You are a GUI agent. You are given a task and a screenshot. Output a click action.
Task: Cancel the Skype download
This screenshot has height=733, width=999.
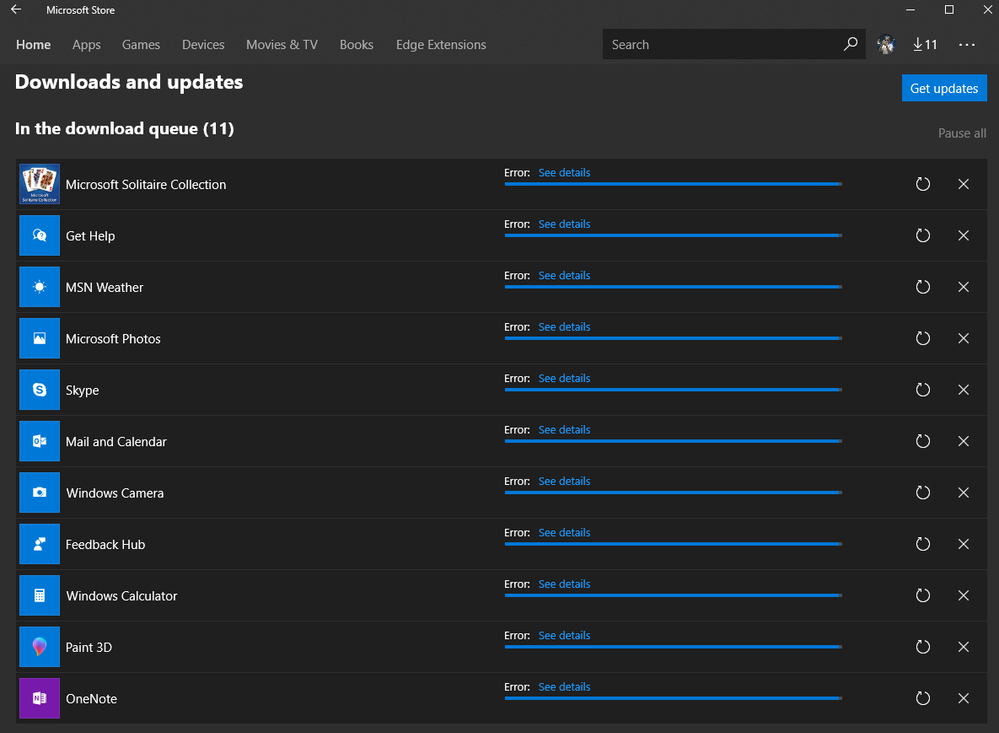pos(963,390)
